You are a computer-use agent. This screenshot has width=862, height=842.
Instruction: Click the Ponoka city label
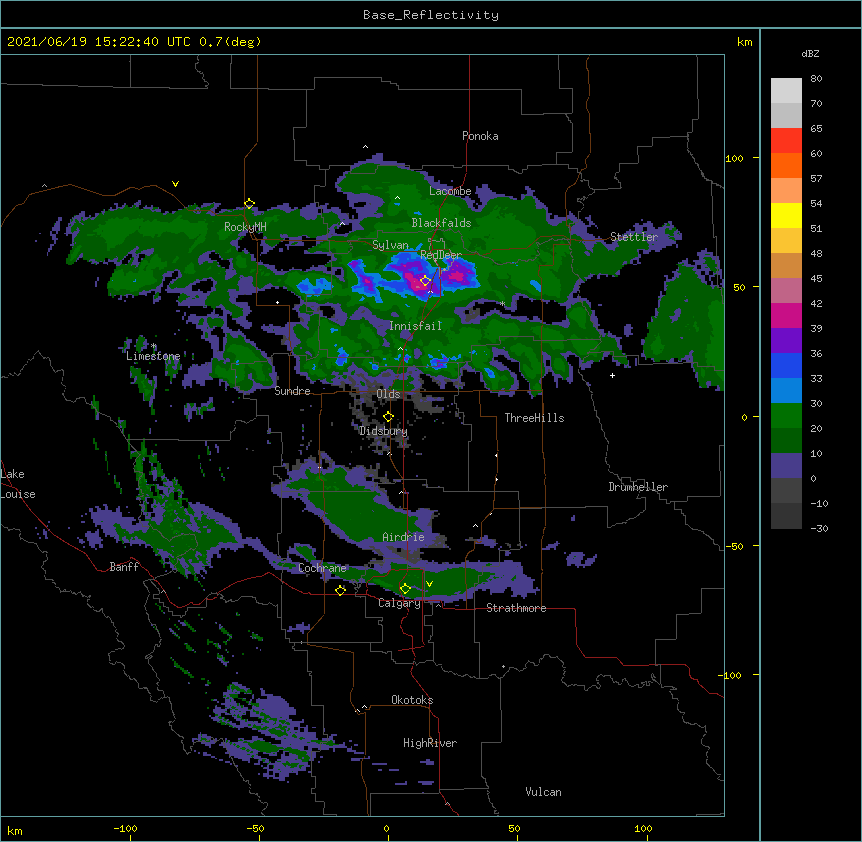point(480,136)
